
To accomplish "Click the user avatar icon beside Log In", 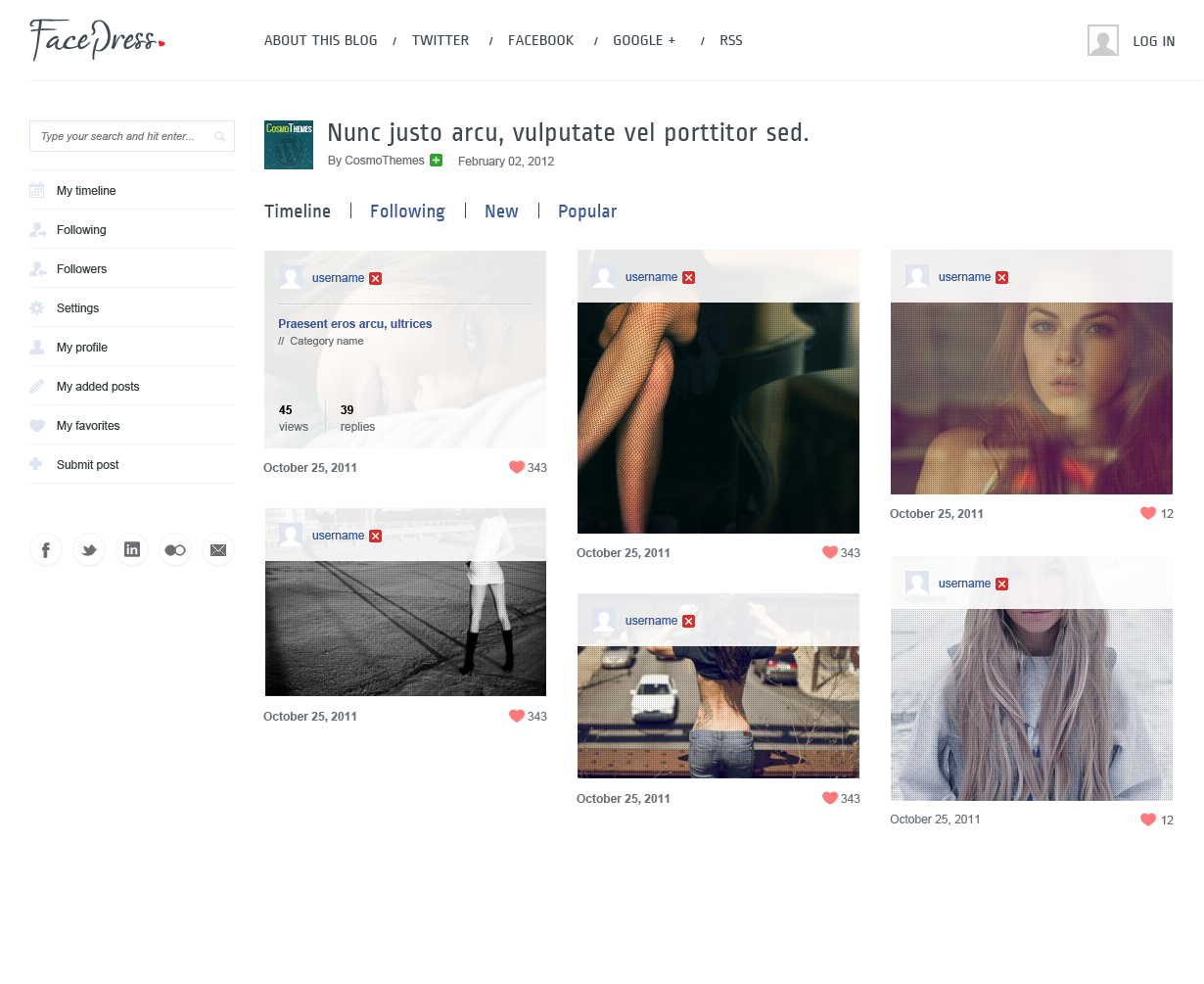I will pyautogui.click(x=1103, y=40).
